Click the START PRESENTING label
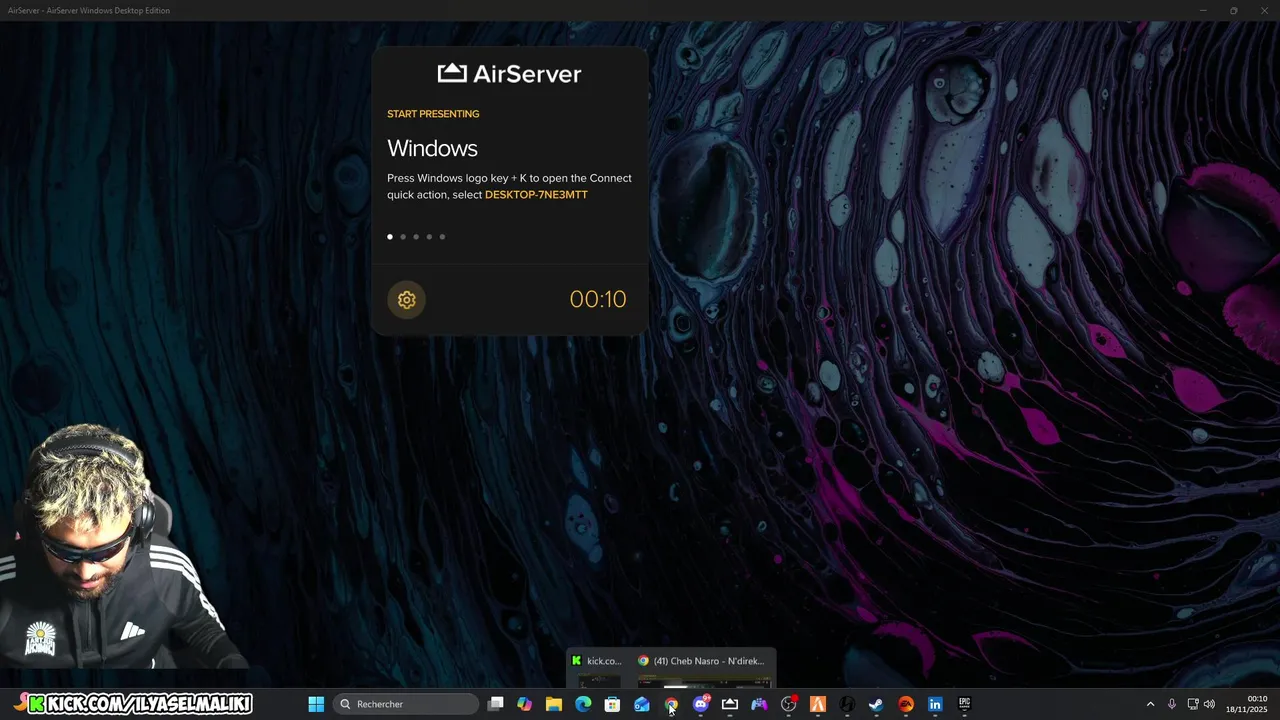Viewport: 1280px width, 720px height. [x=433, y=114]
